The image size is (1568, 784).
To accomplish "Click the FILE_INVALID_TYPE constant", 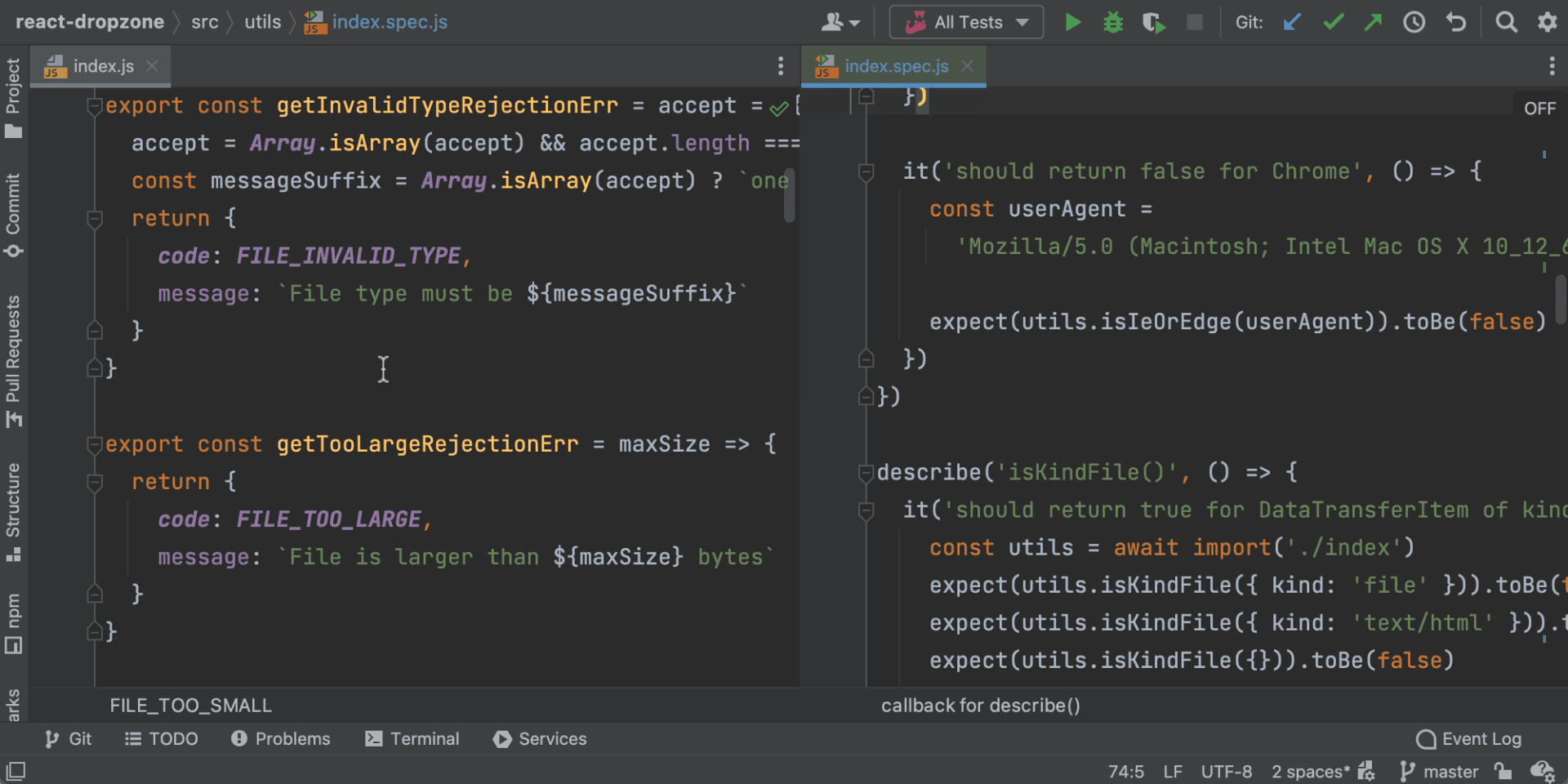I will coord(349,256).
